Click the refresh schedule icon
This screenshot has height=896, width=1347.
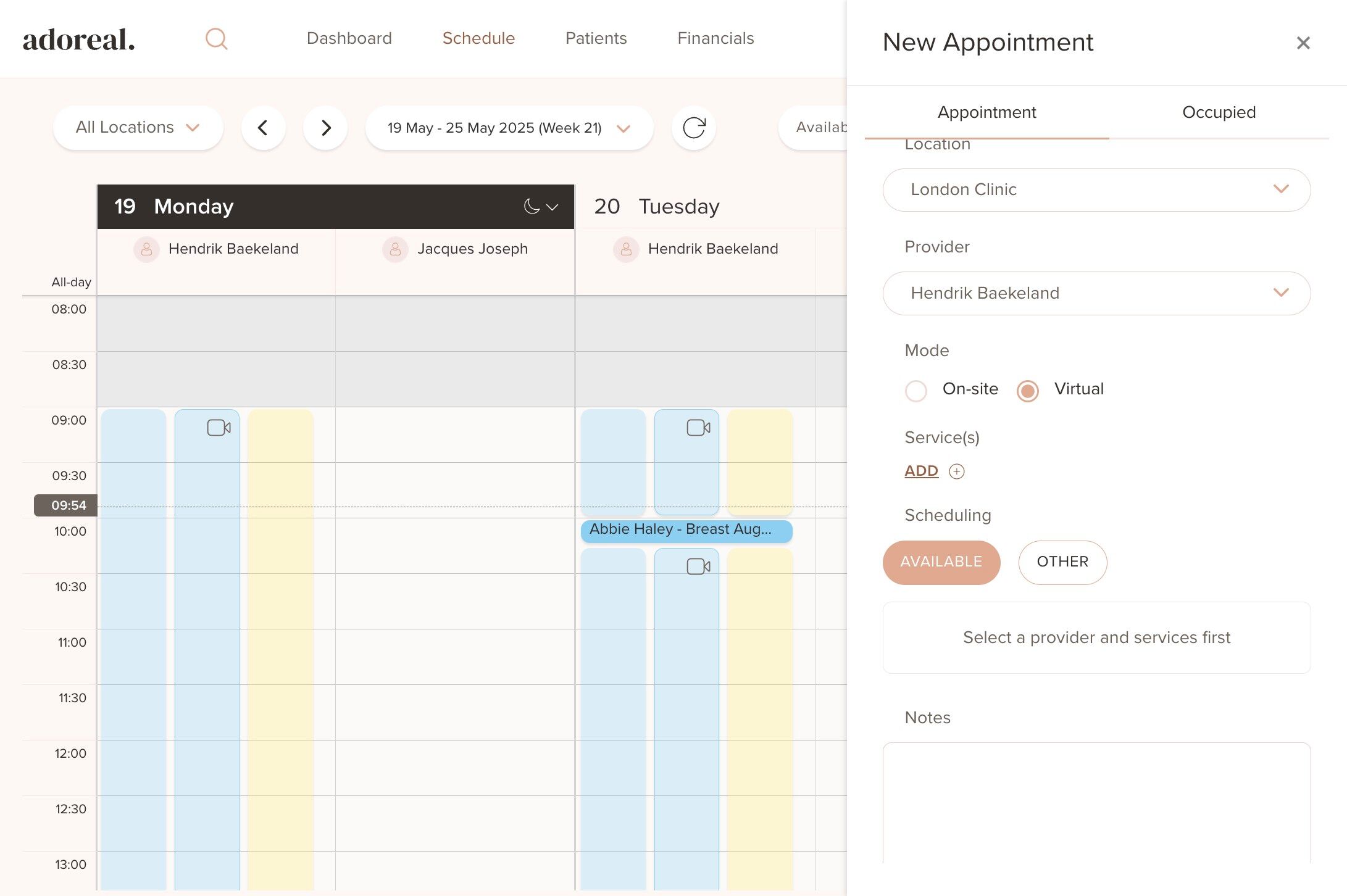point(694,128)
